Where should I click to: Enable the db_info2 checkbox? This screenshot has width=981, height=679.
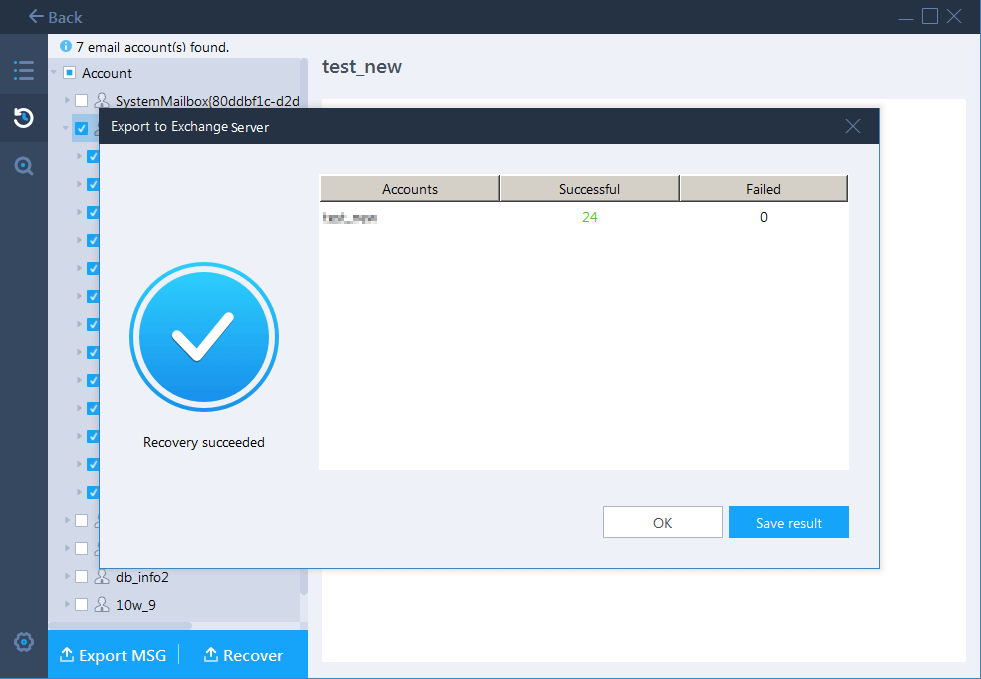pos(81,577)
